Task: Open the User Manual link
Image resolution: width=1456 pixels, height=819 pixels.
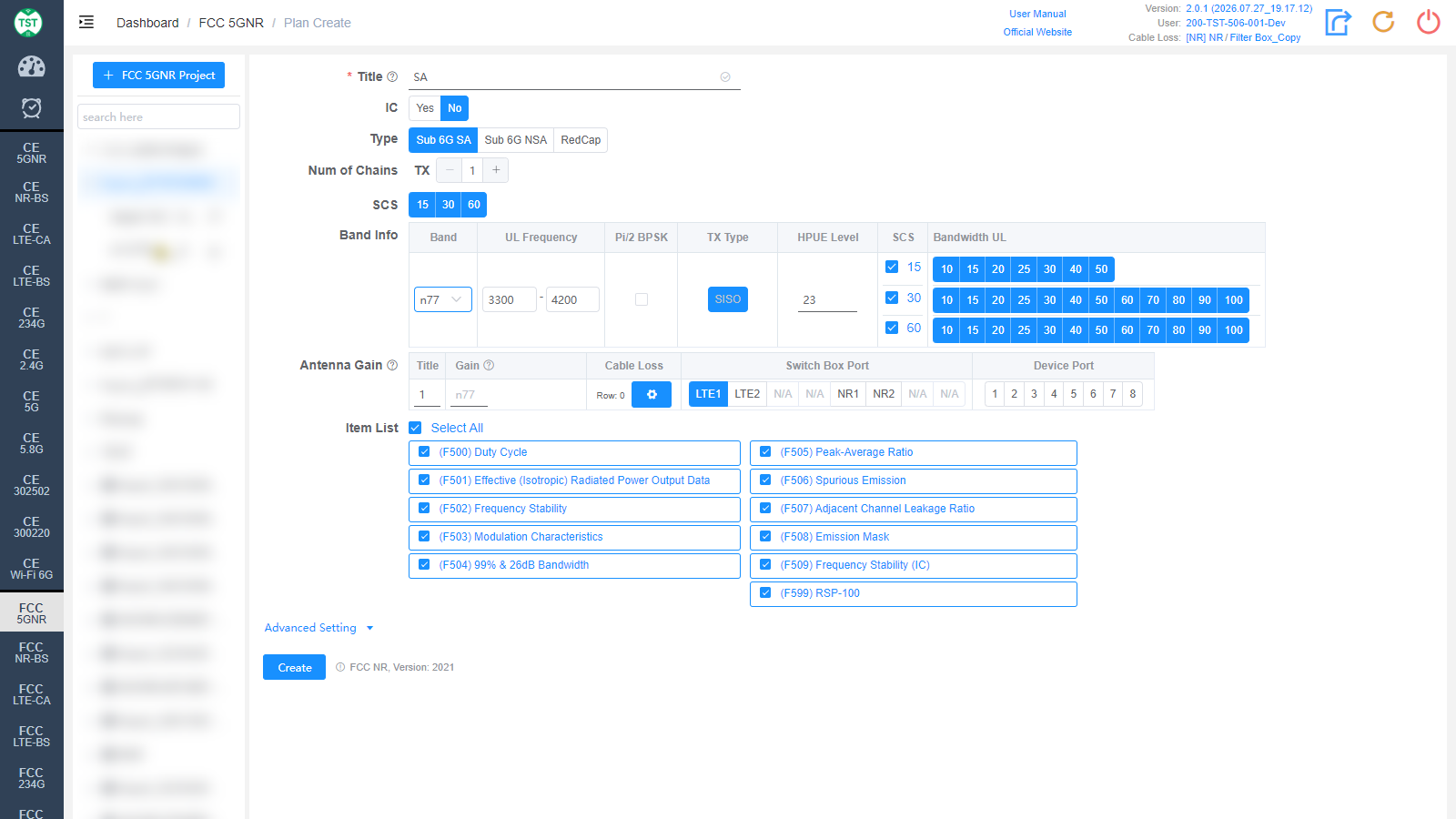Action: (1037, 14)
